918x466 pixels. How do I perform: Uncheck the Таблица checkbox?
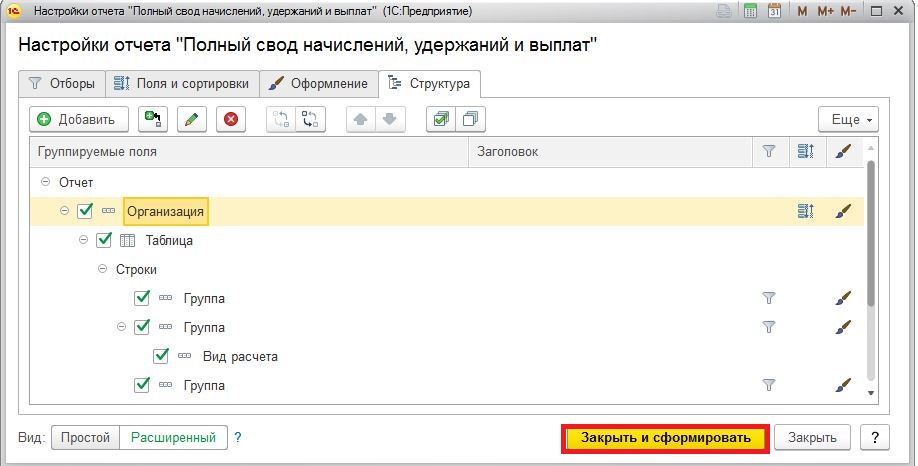104,240
